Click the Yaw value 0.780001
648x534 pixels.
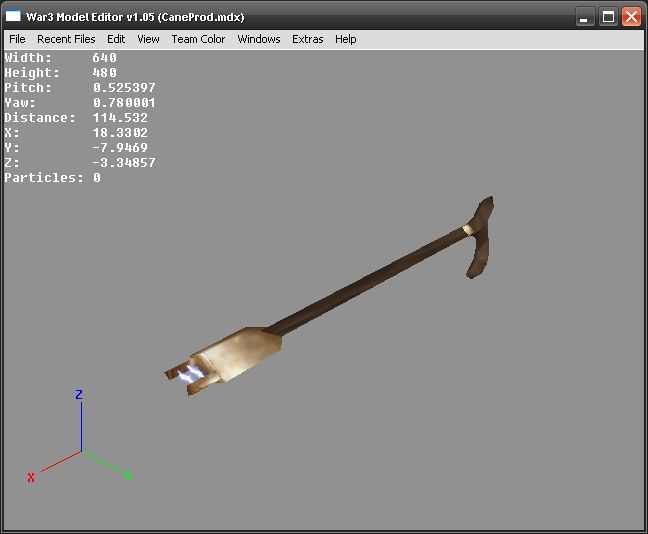point(124,103)
